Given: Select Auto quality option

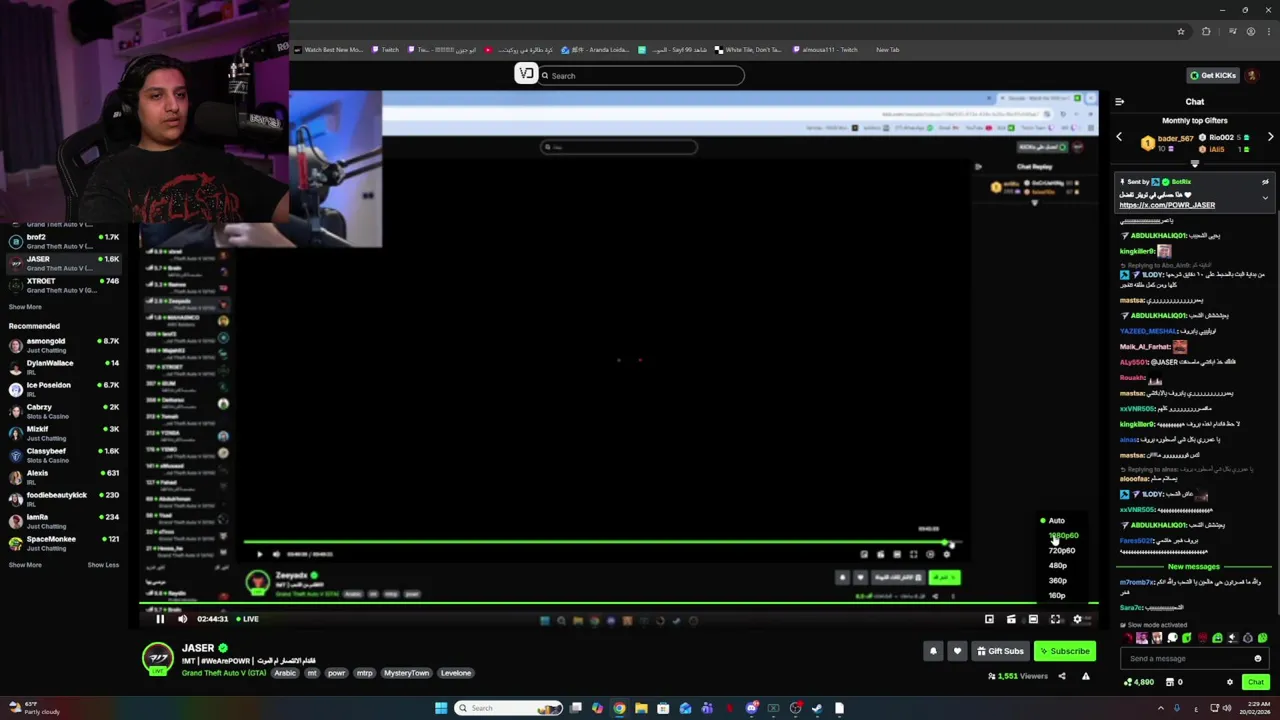Looking at the screenshot, I should 1056,520.
